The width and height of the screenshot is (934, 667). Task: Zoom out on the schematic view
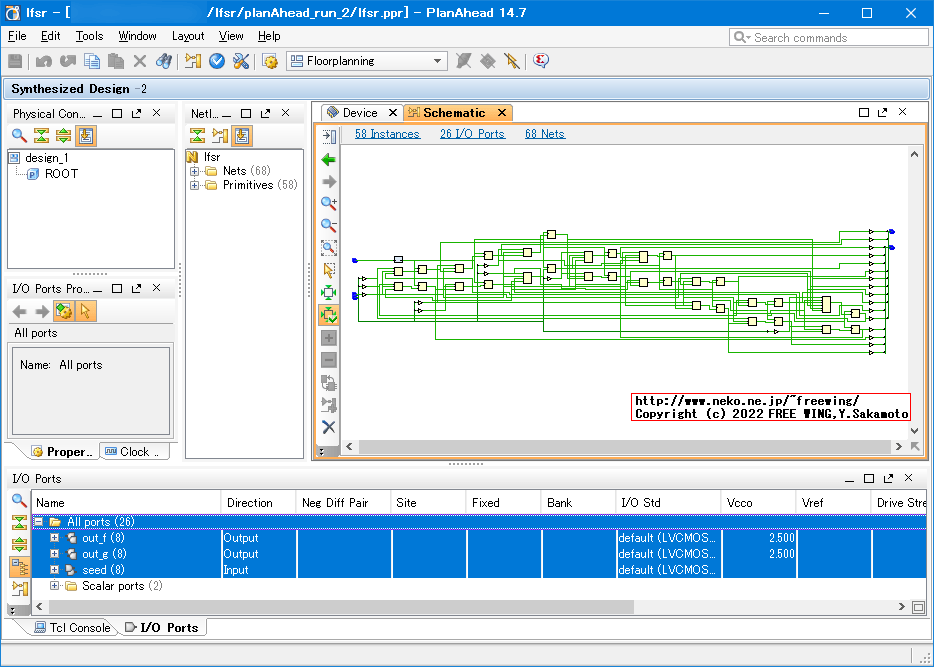click(x=328, y=225)
